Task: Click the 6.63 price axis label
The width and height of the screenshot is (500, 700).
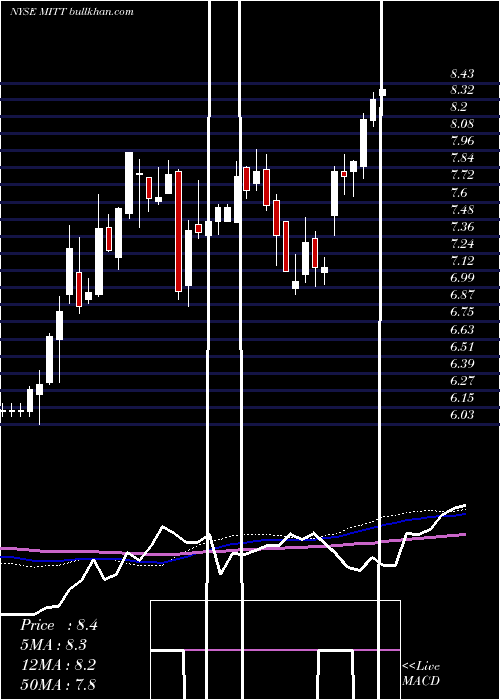Action: click(462, 329)
